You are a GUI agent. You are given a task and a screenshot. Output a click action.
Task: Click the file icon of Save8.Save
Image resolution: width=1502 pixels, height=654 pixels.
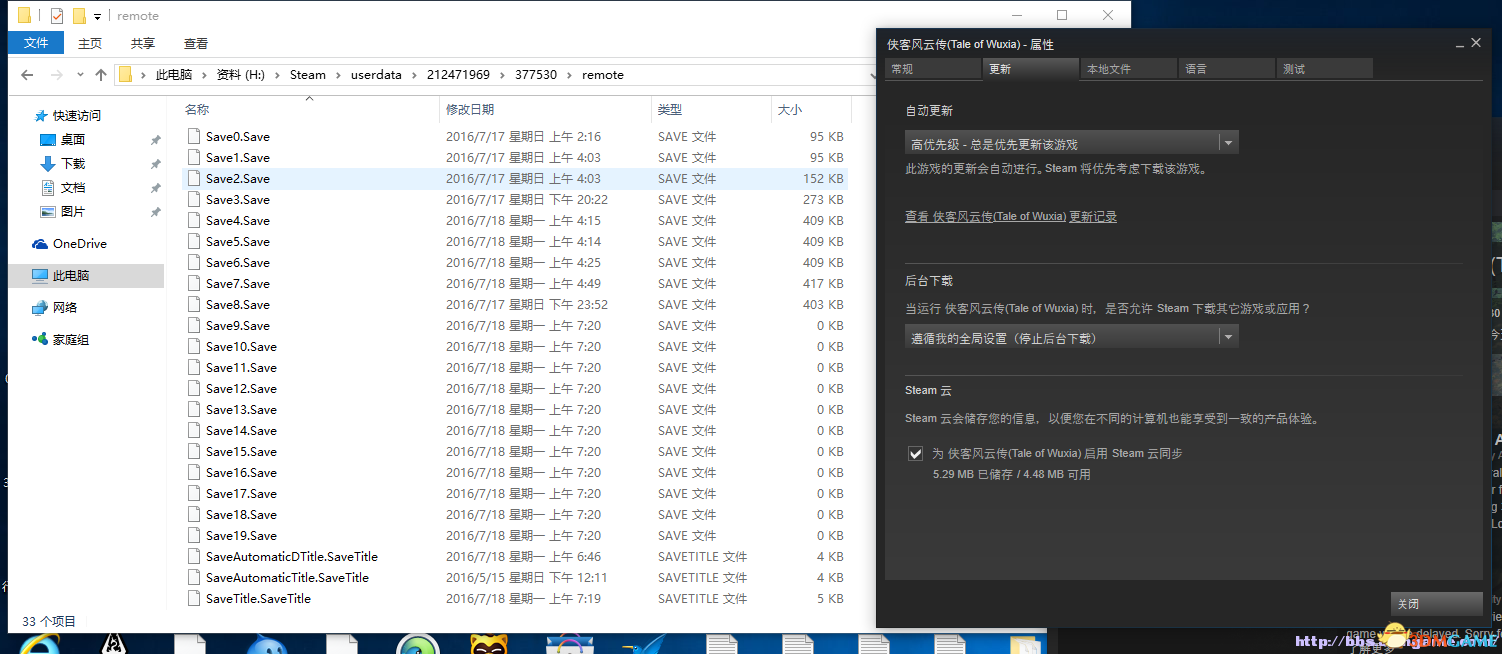[x=194, y=304]
